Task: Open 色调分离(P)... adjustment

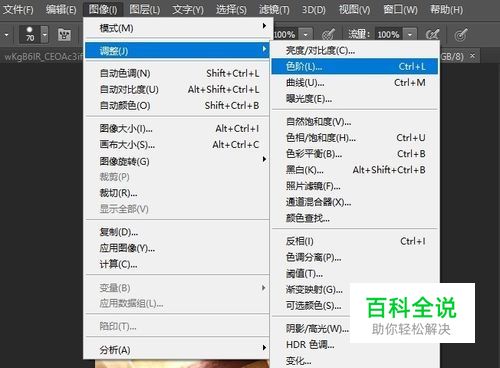Action: (x=355, y=257)
